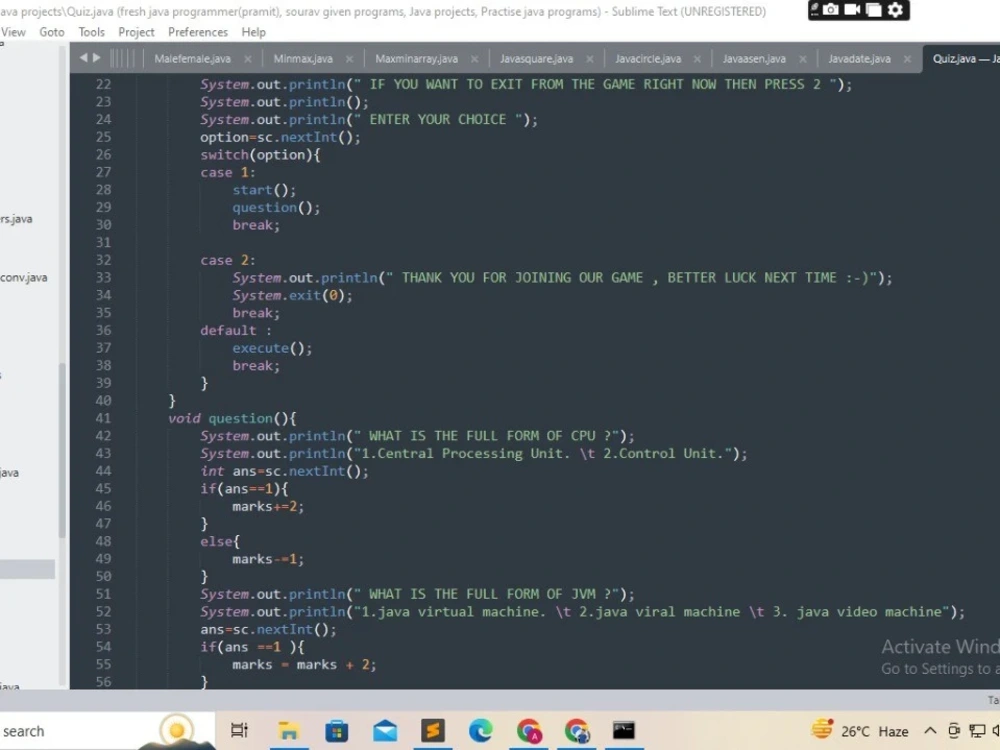Open File Explorer from the taskbar
The width and height of the screenshot is (1000, 750).
tap(288, 730)
